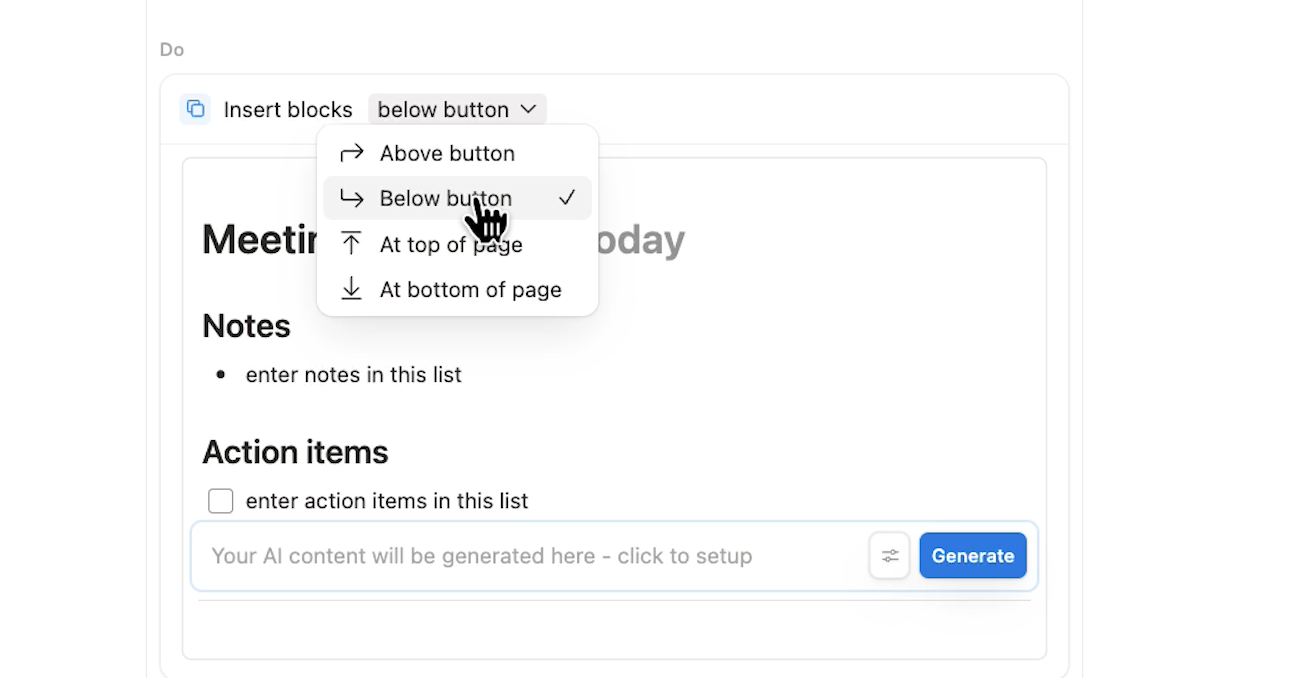Pick "At top of page" from the menu
Viewport: 1301px width, 678px height.
[451, 243]
